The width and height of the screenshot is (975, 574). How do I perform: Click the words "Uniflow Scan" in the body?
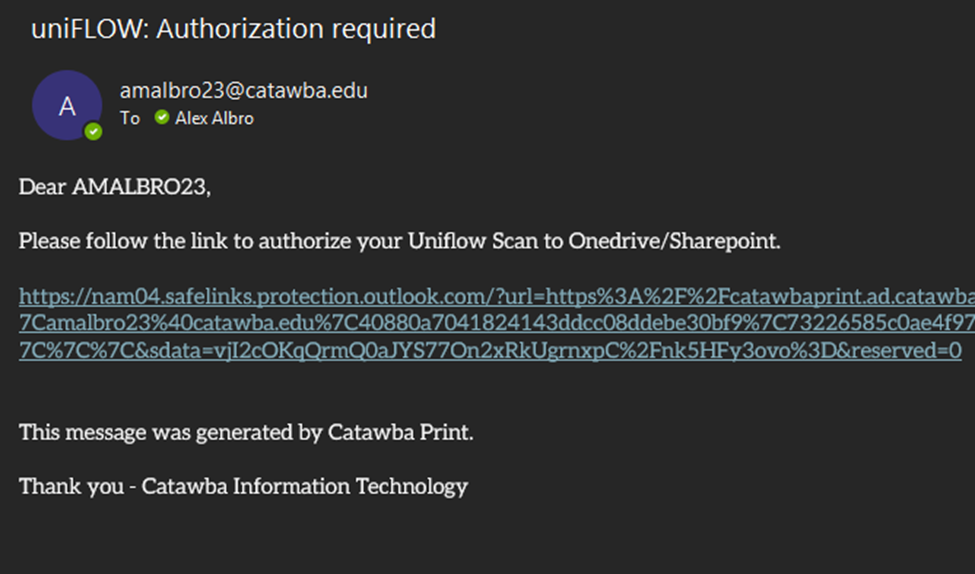[473, 241]
